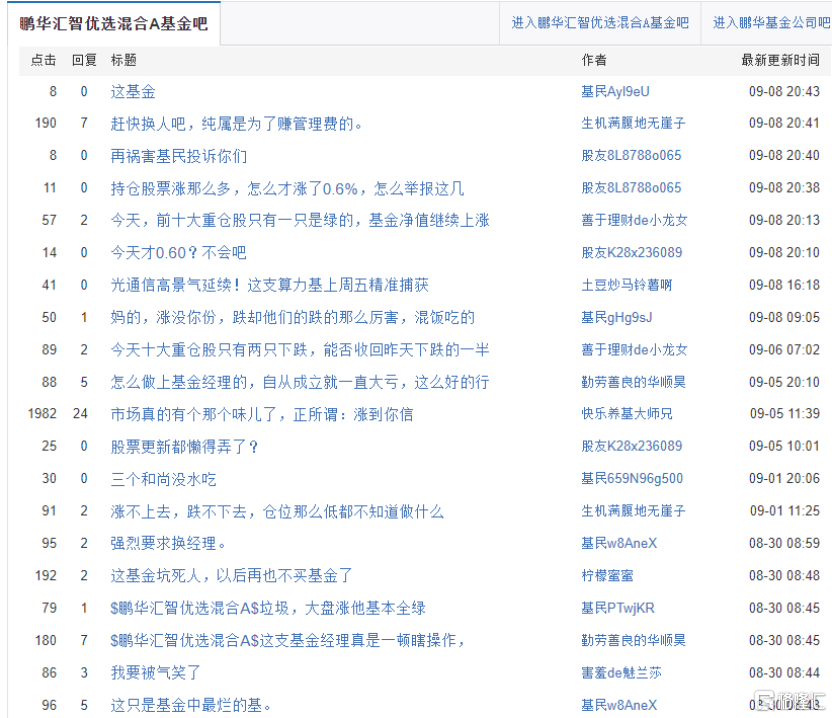View author 基民w8AneX on 最烂的基 row

[619, 705]
